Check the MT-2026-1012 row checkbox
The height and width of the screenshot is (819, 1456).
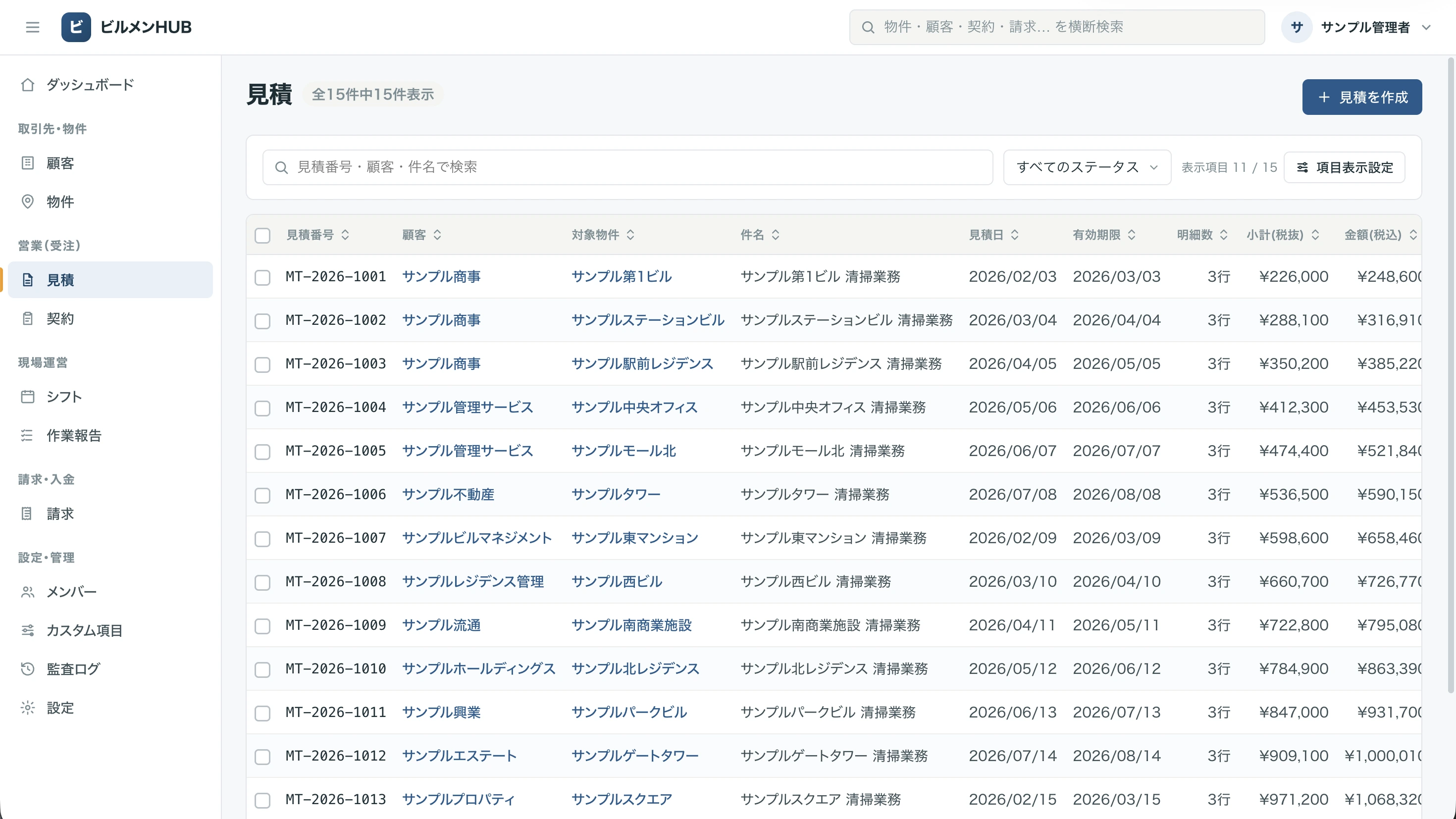point(262,757)
